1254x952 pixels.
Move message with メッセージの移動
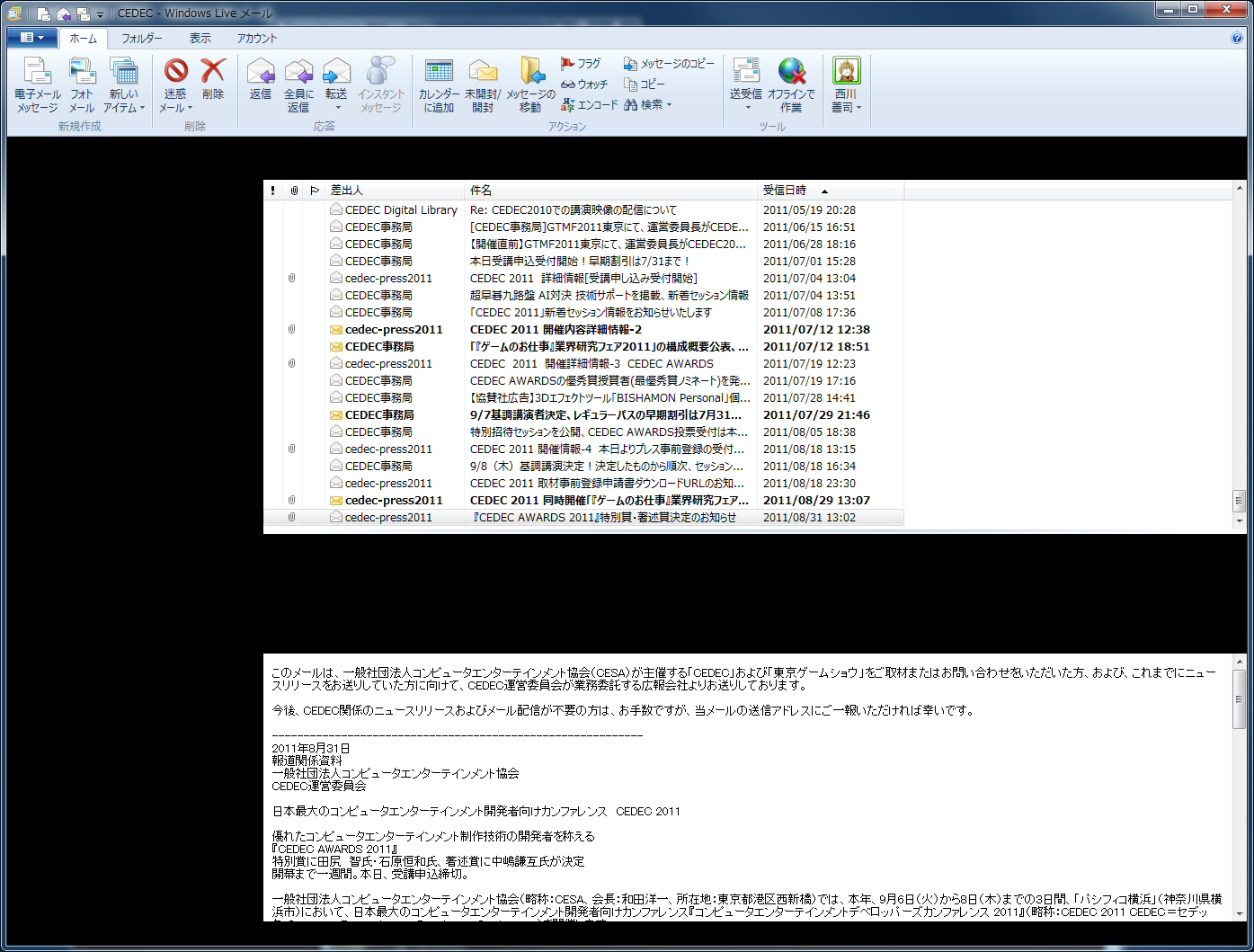pyautogui.click(x=530, y=85)
